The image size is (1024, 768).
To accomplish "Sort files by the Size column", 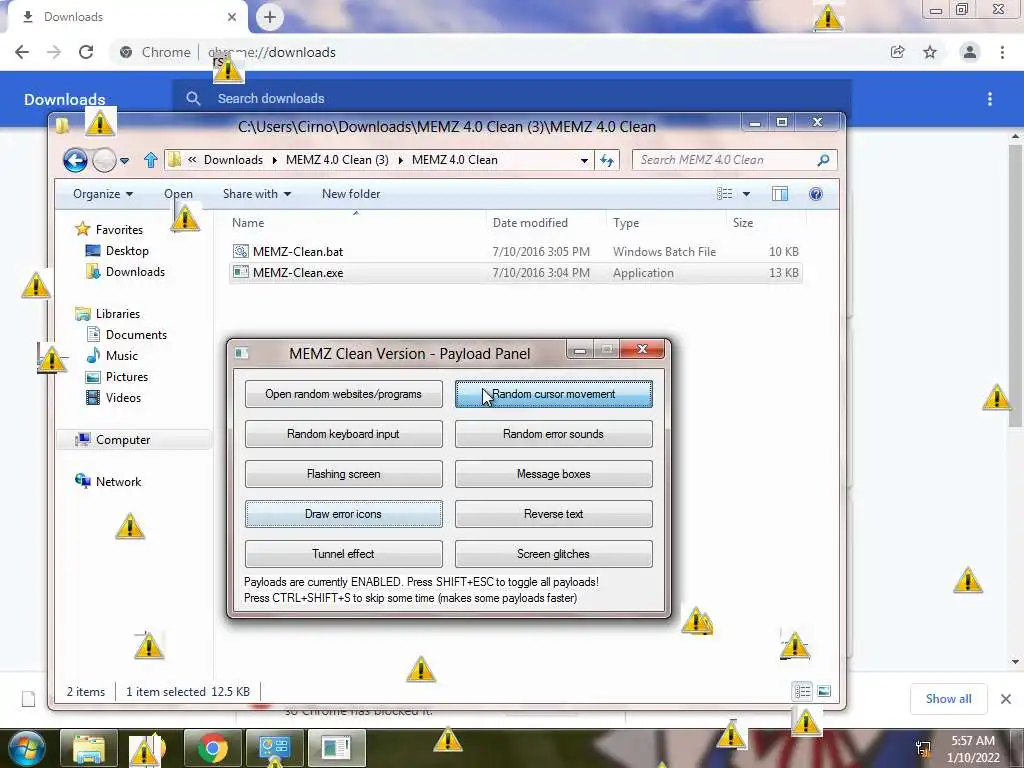I will click(765, 223).
